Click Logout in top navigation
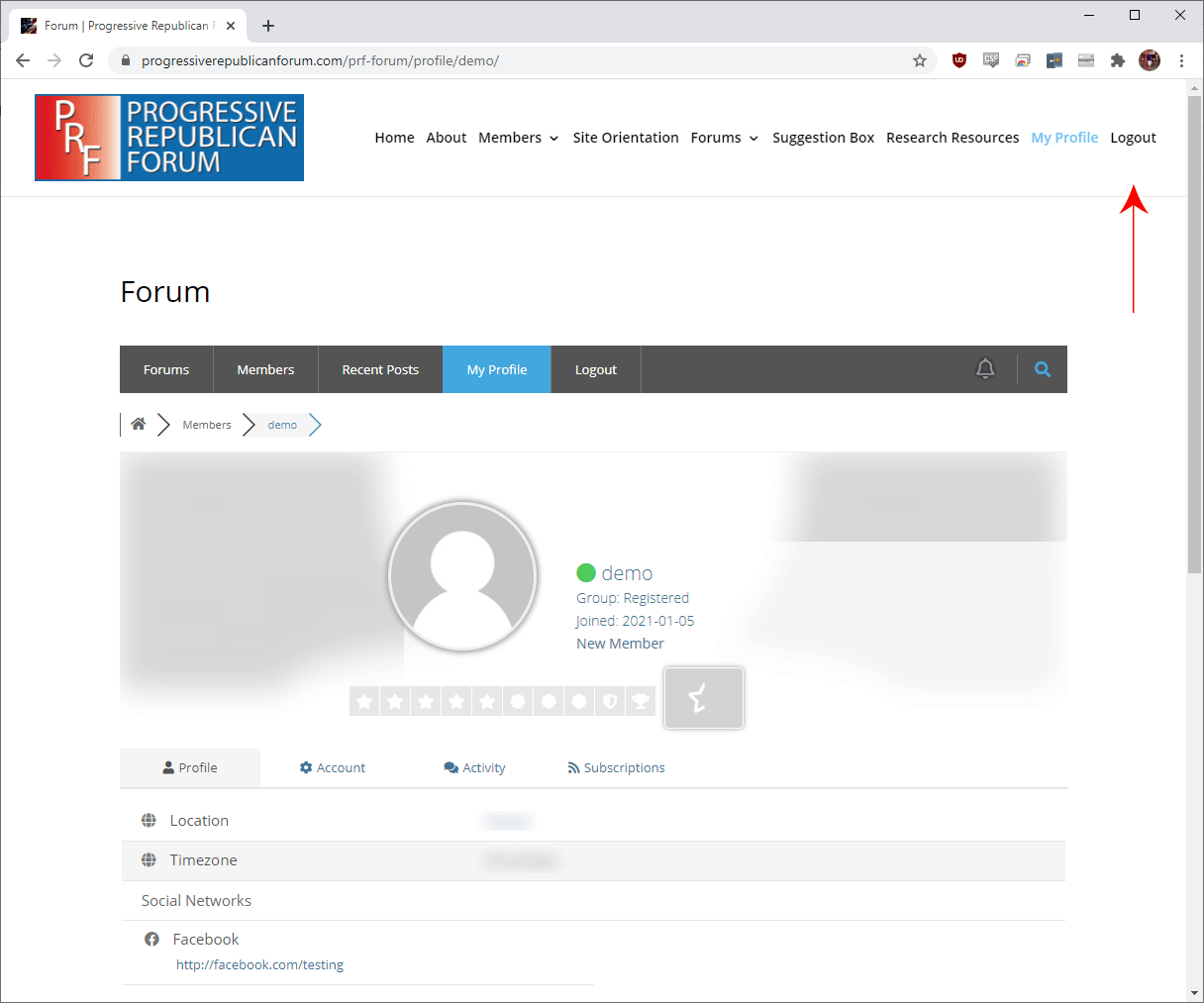Image resolution: width=1204 pixels, height=1003 pixels. point(1133,138)
